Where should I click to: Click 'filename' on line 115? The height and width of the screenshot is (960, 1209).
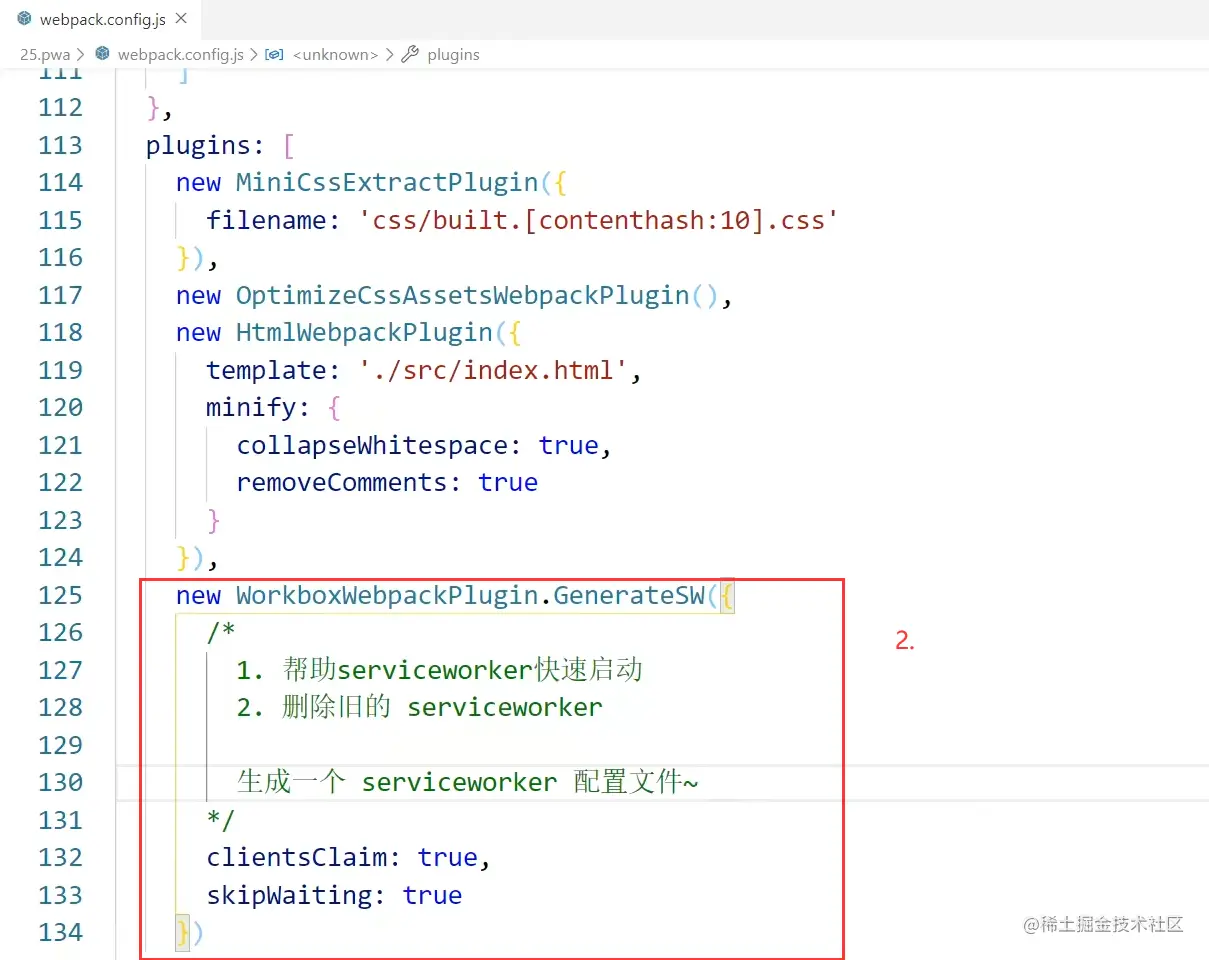(x=266, y=220)
